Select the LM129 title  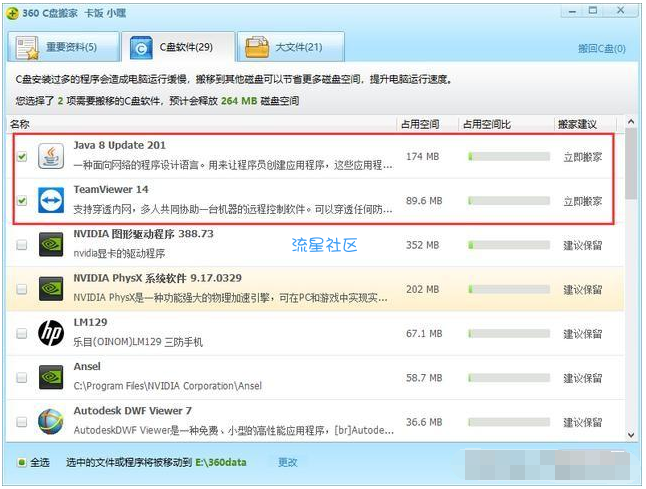90,322
